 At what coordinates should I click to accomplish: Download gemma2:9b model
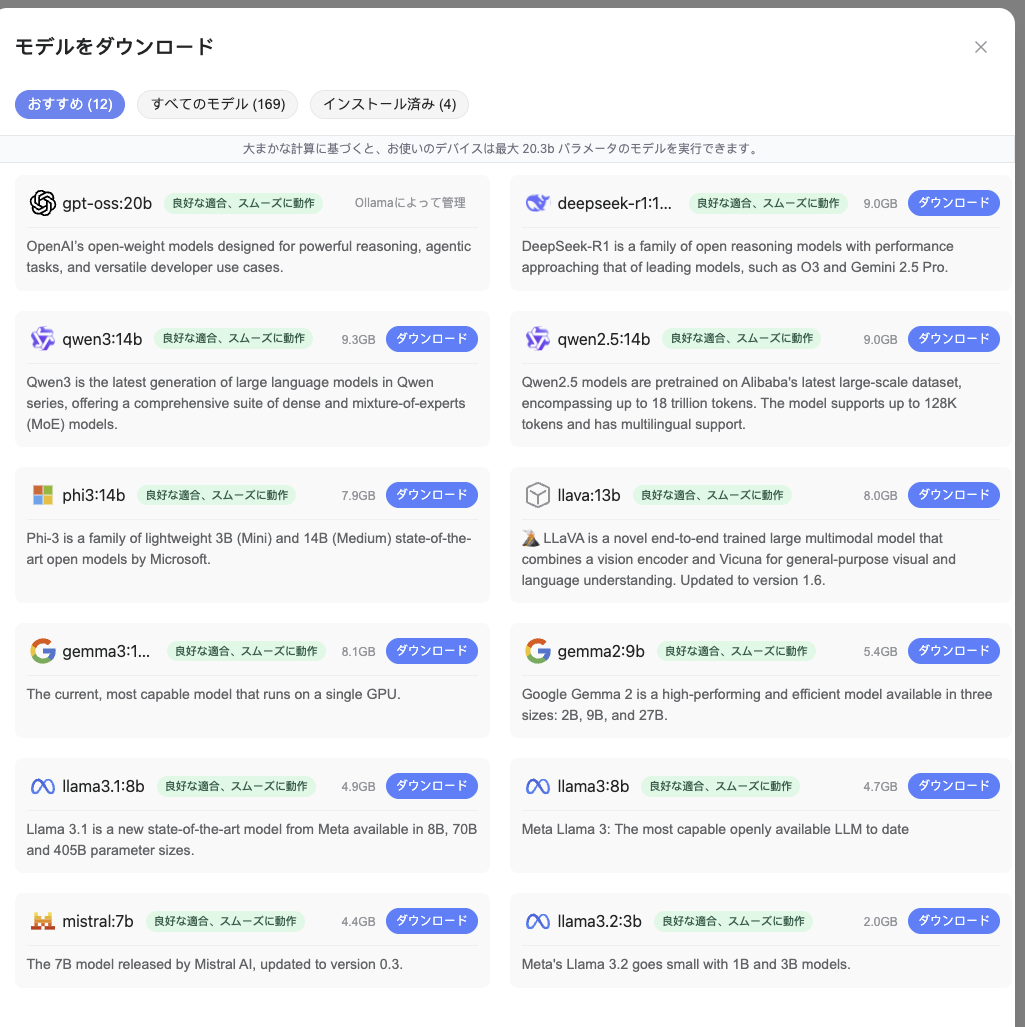pyautogui.click(x=954, y=650)
